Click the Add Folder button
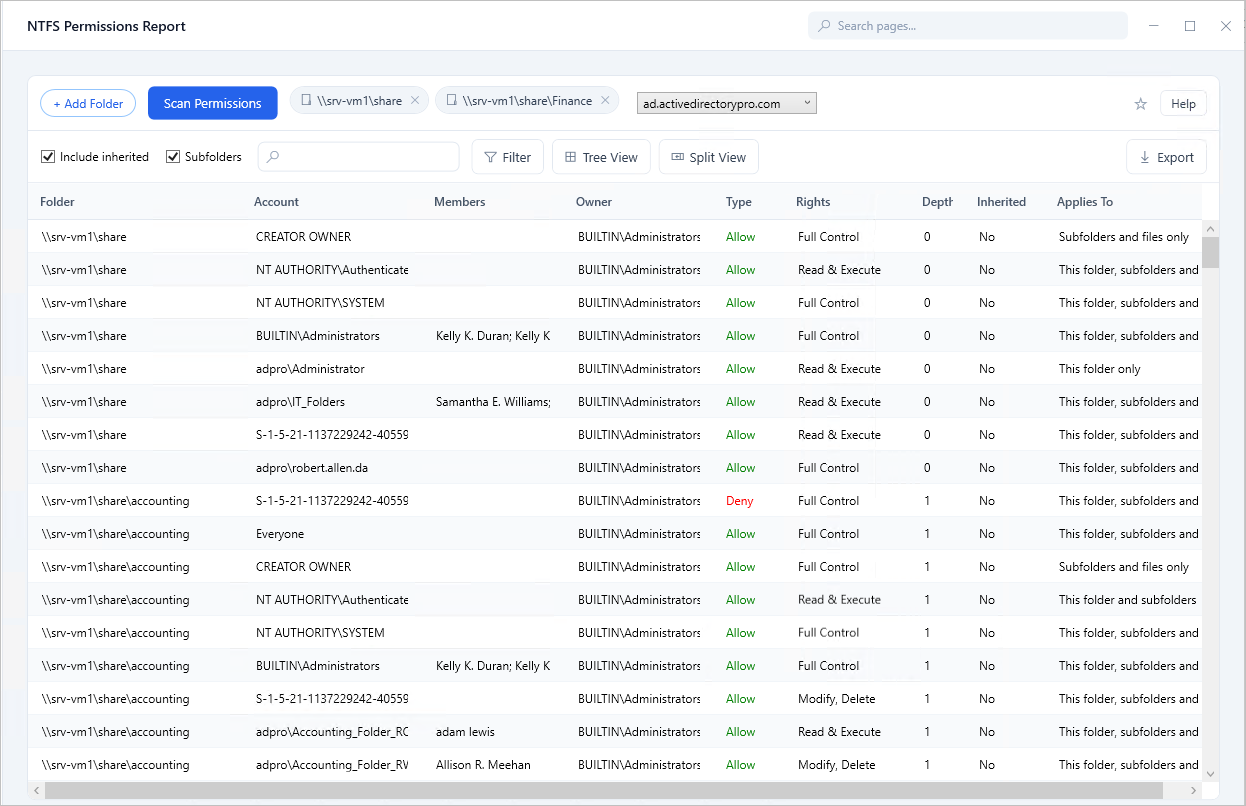The width and height of the screenshot is (1246, 806). 88,103
